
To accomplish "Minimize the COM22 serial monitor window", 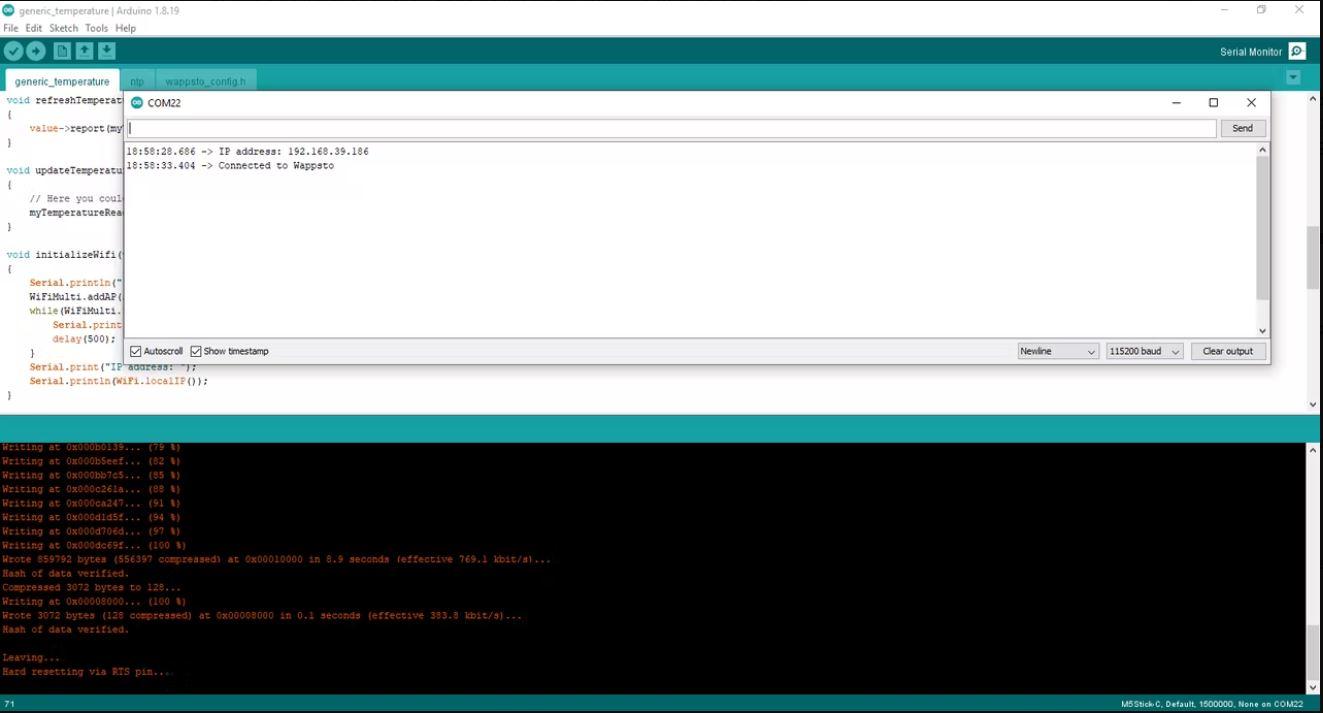I will tap(1176, 102).
